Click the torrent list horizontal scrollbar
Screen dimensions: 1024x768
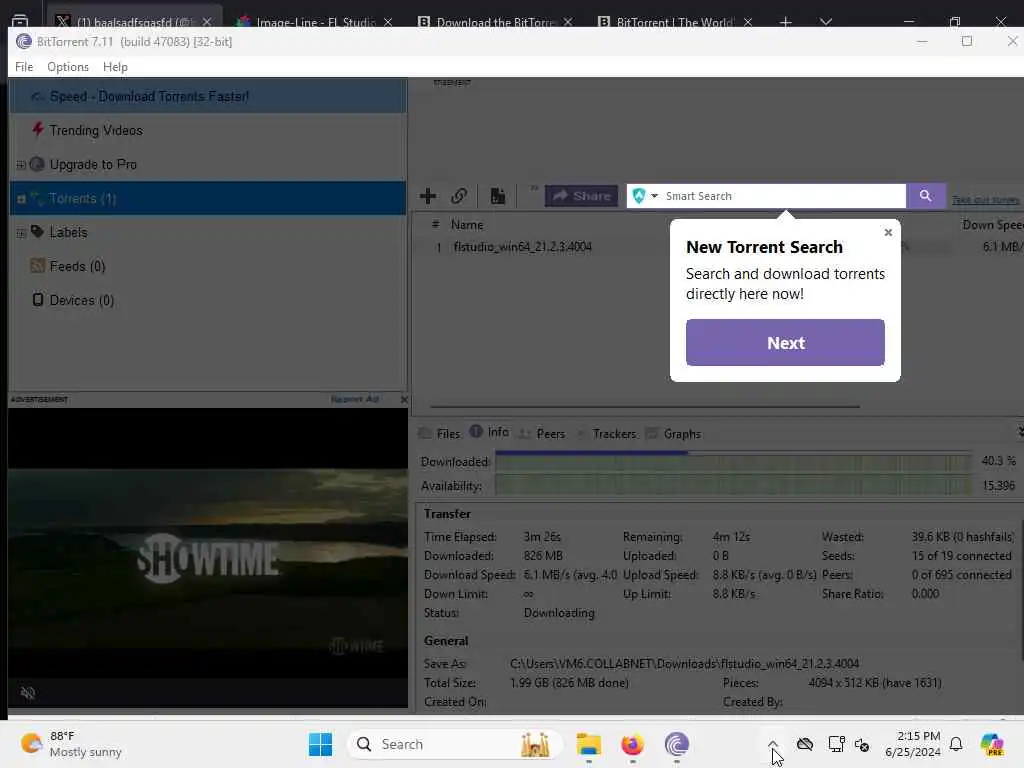pos(644,407)
